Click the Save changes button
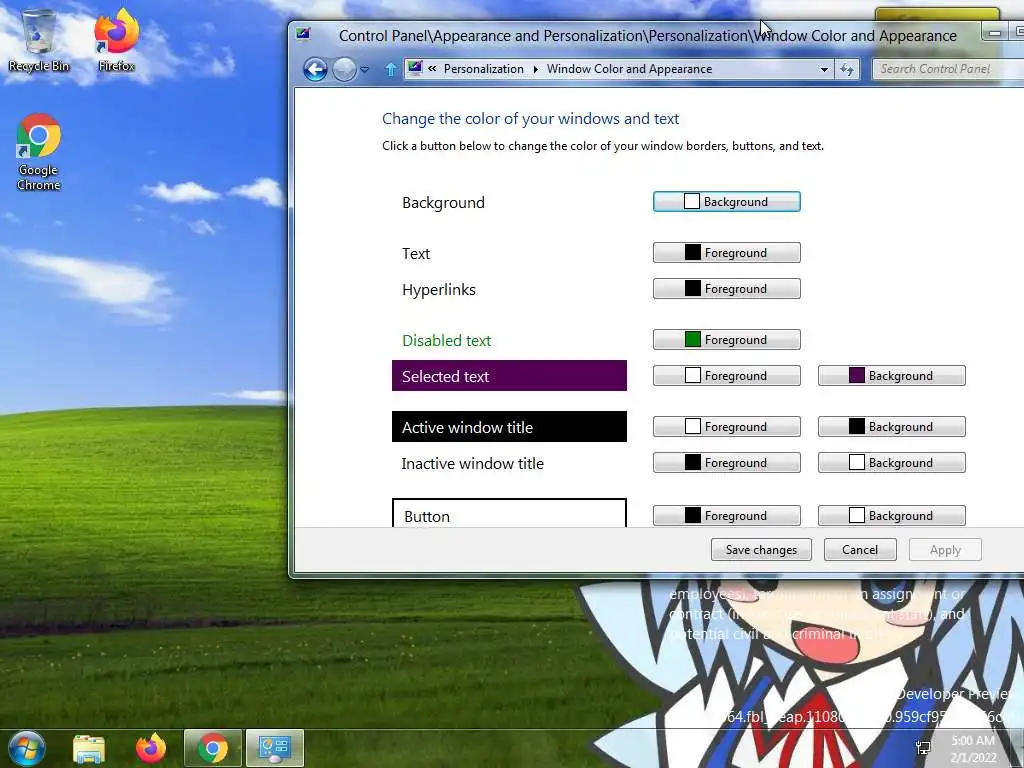The height and width of the screenshot is (768, 1024). point(761,550)
